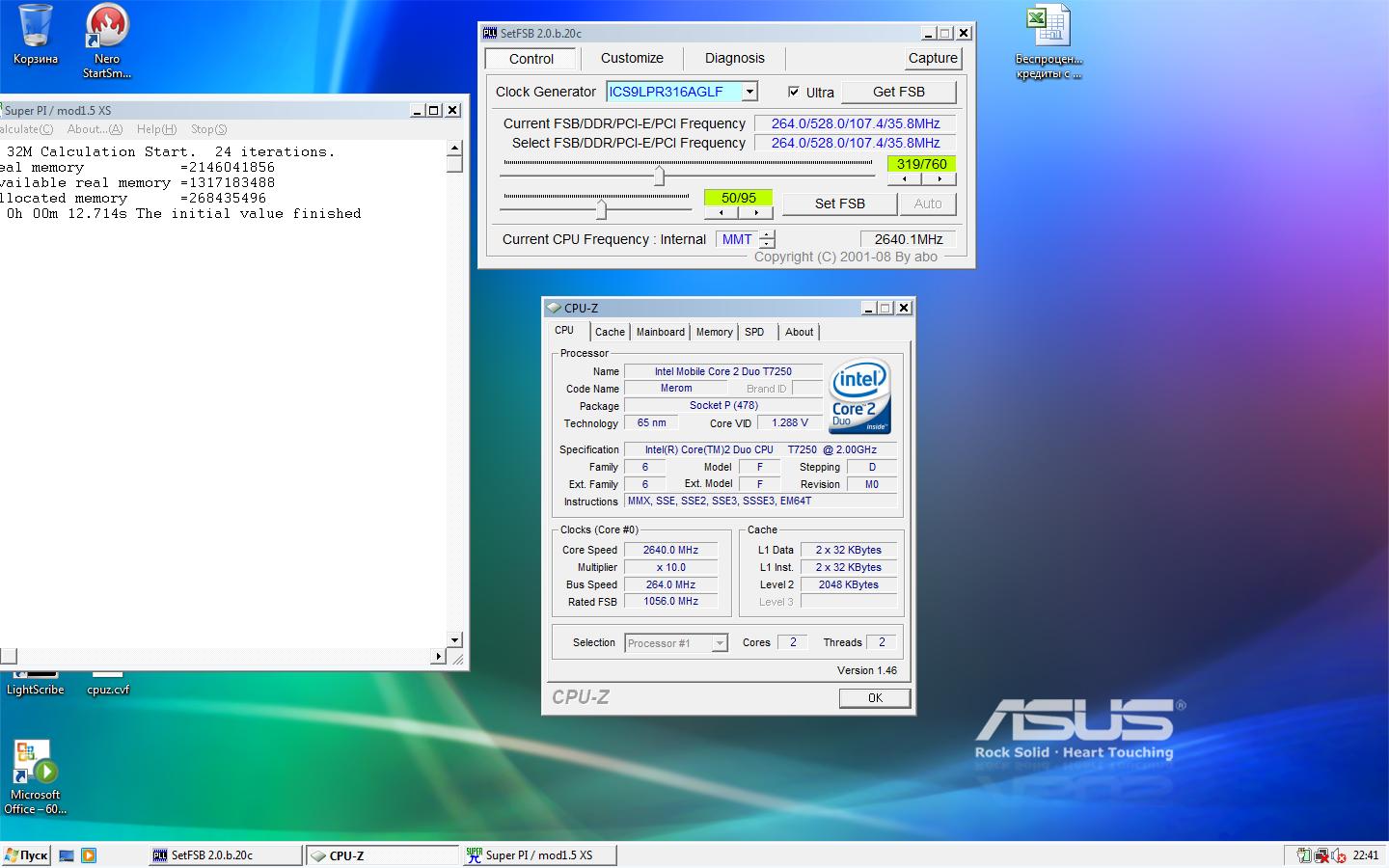Viewport: 1389px width, 868px height.
Task: Open Stop menu in Super PI
Action: tap(208, 129)
